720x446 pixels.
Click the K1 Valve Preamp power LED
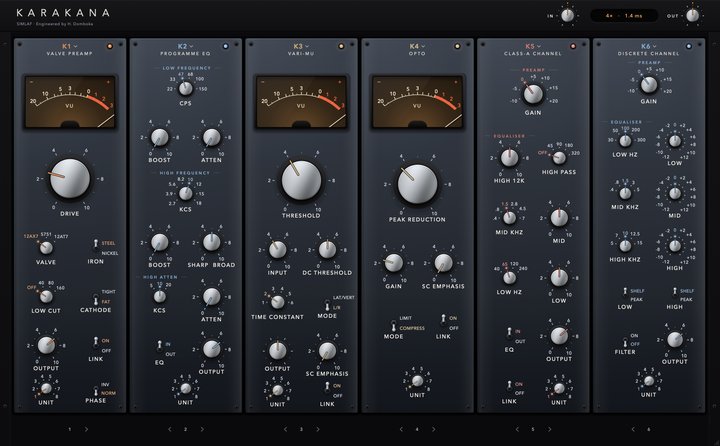point(110,46)
